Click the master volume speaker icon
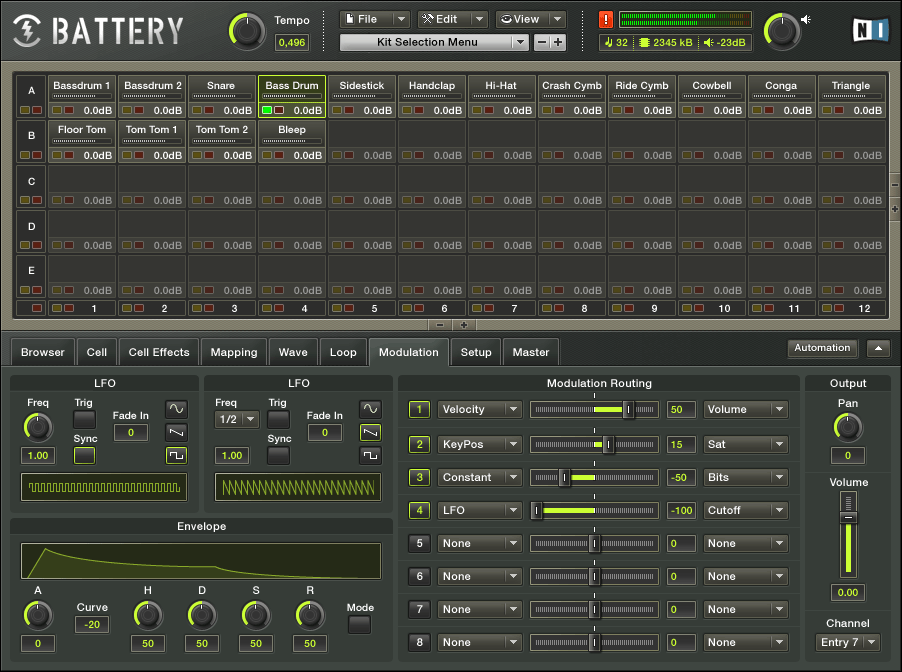This screenshot has width=902, height=672. tap(806, 20)
